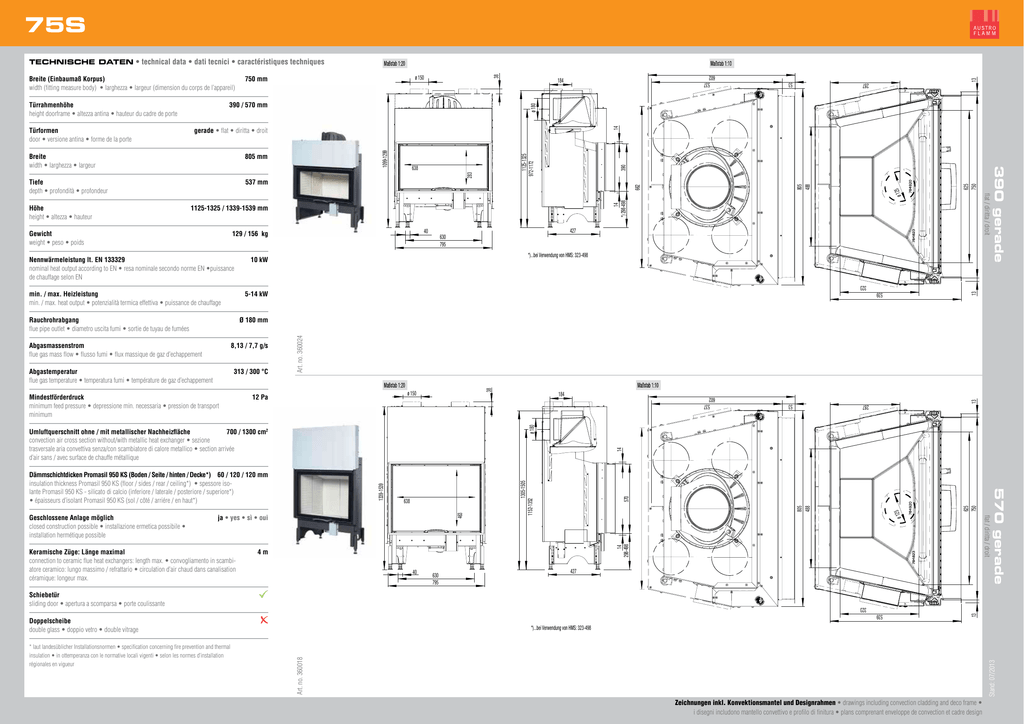The image size is (1024, 724).
Task: Click the 'Zeichnungen inkl. Konvektionsmantel' footer note
Action: pos(736,703)
